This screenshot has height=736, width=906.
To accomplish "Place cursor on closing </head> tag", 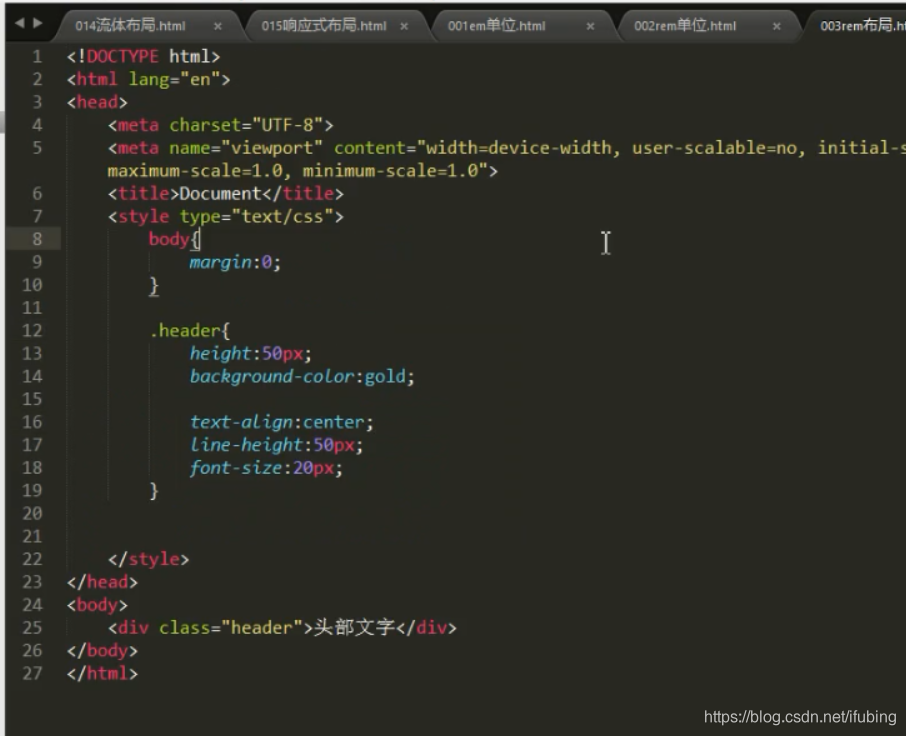I will [x=102, y=582].
